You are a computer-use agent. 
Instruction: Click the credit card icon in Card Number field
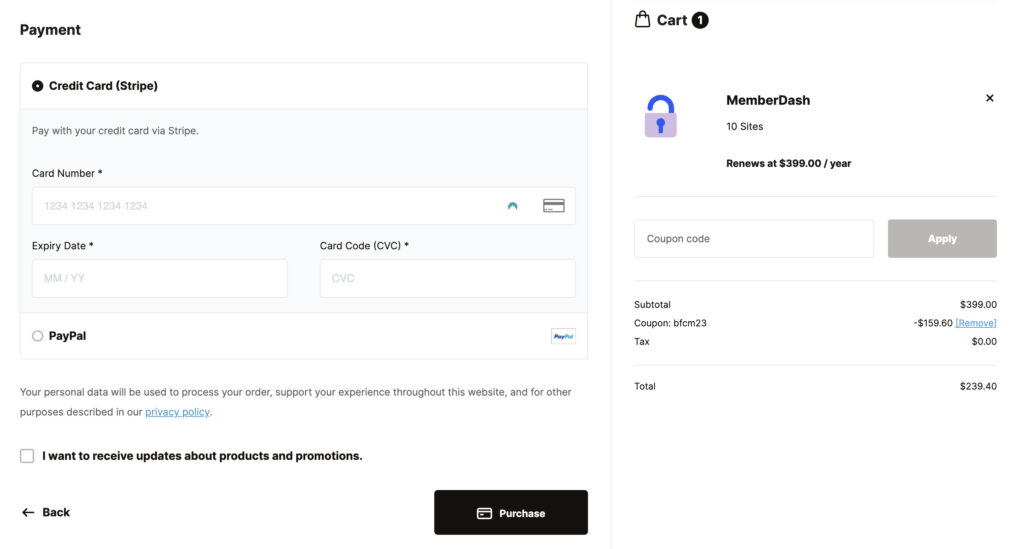(x=554, y=206)
